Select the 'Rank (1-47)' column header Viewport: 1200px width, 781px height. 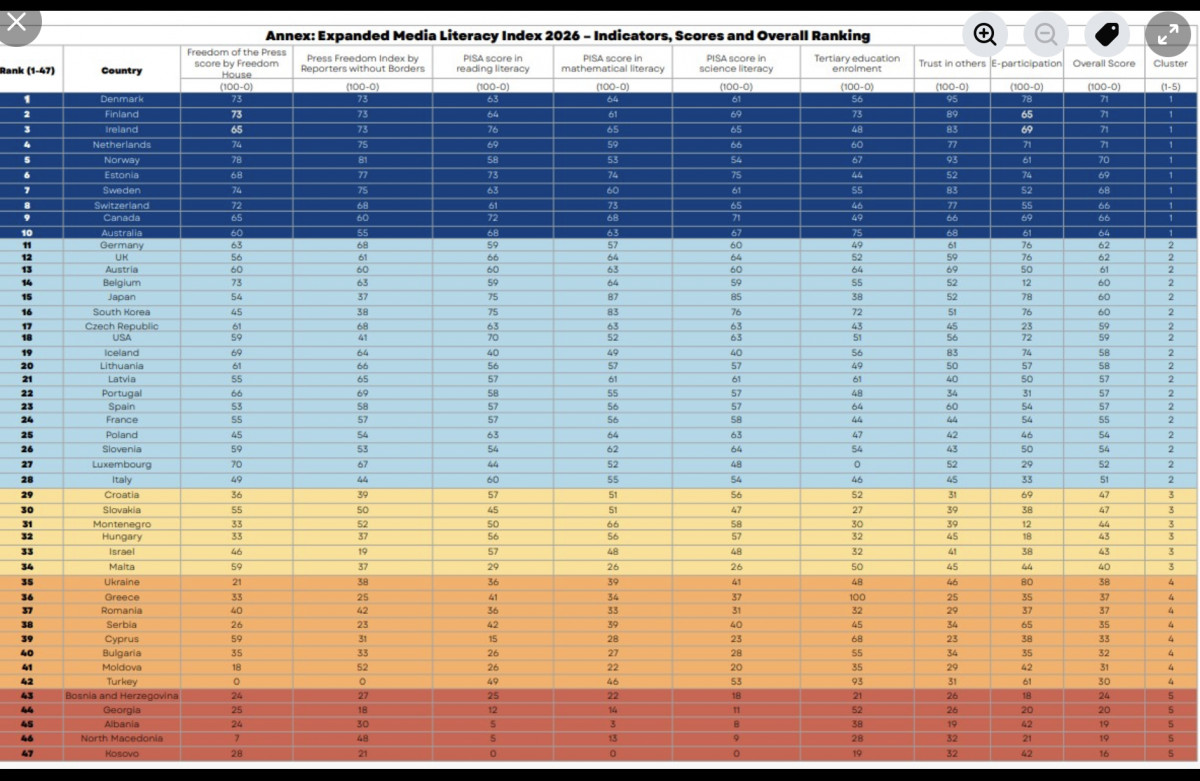29,69
